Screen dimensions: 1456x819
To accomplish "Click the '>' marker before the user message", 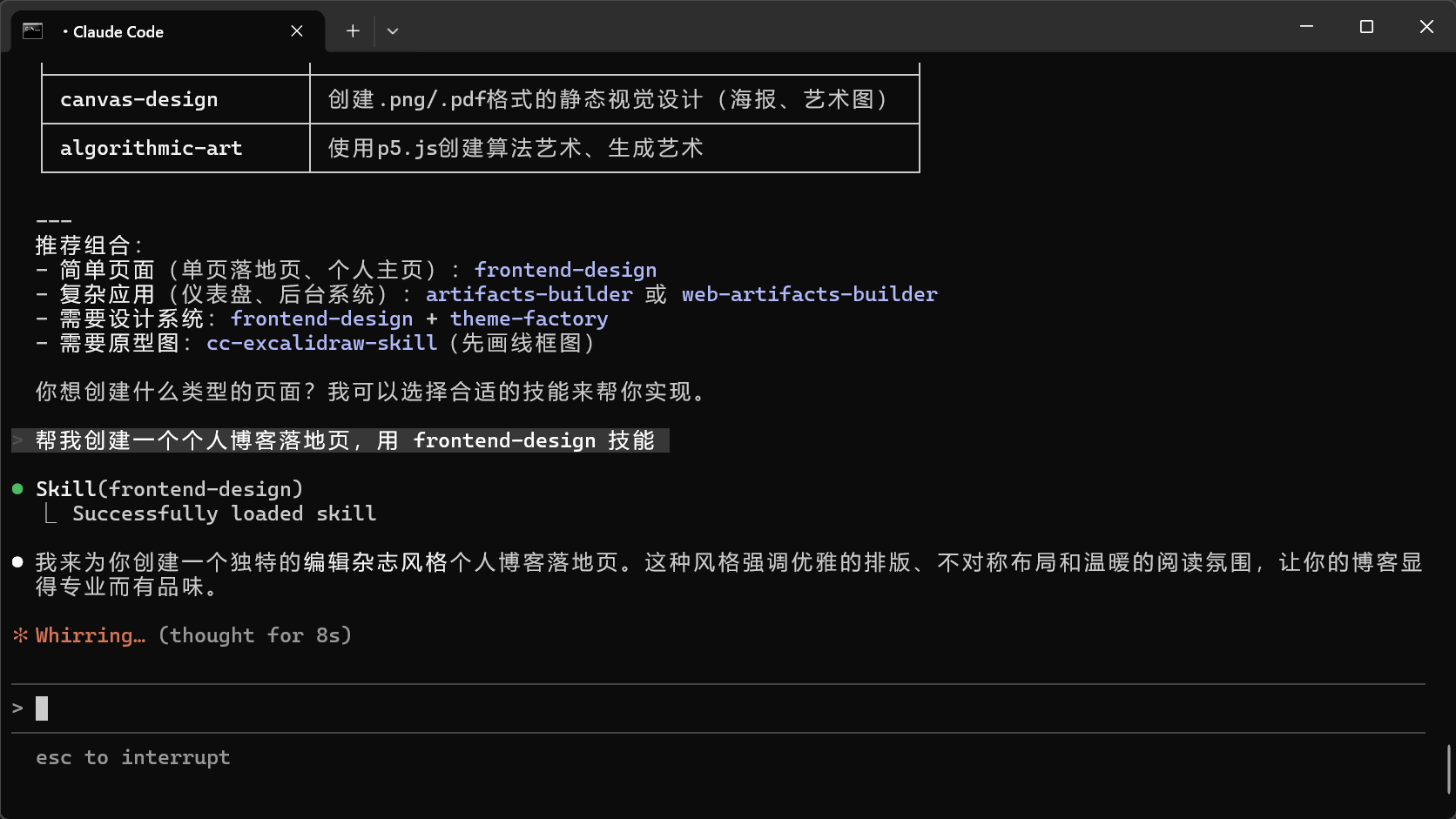I will click(x=16, y=440).
